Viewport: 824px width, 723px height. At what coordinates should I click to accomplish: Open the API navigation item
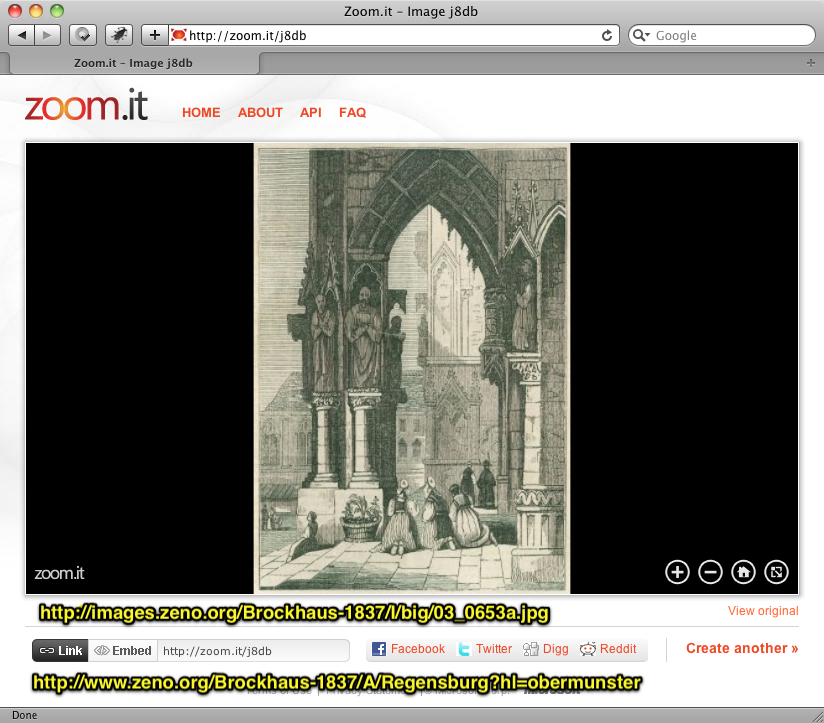pos(311,112)
